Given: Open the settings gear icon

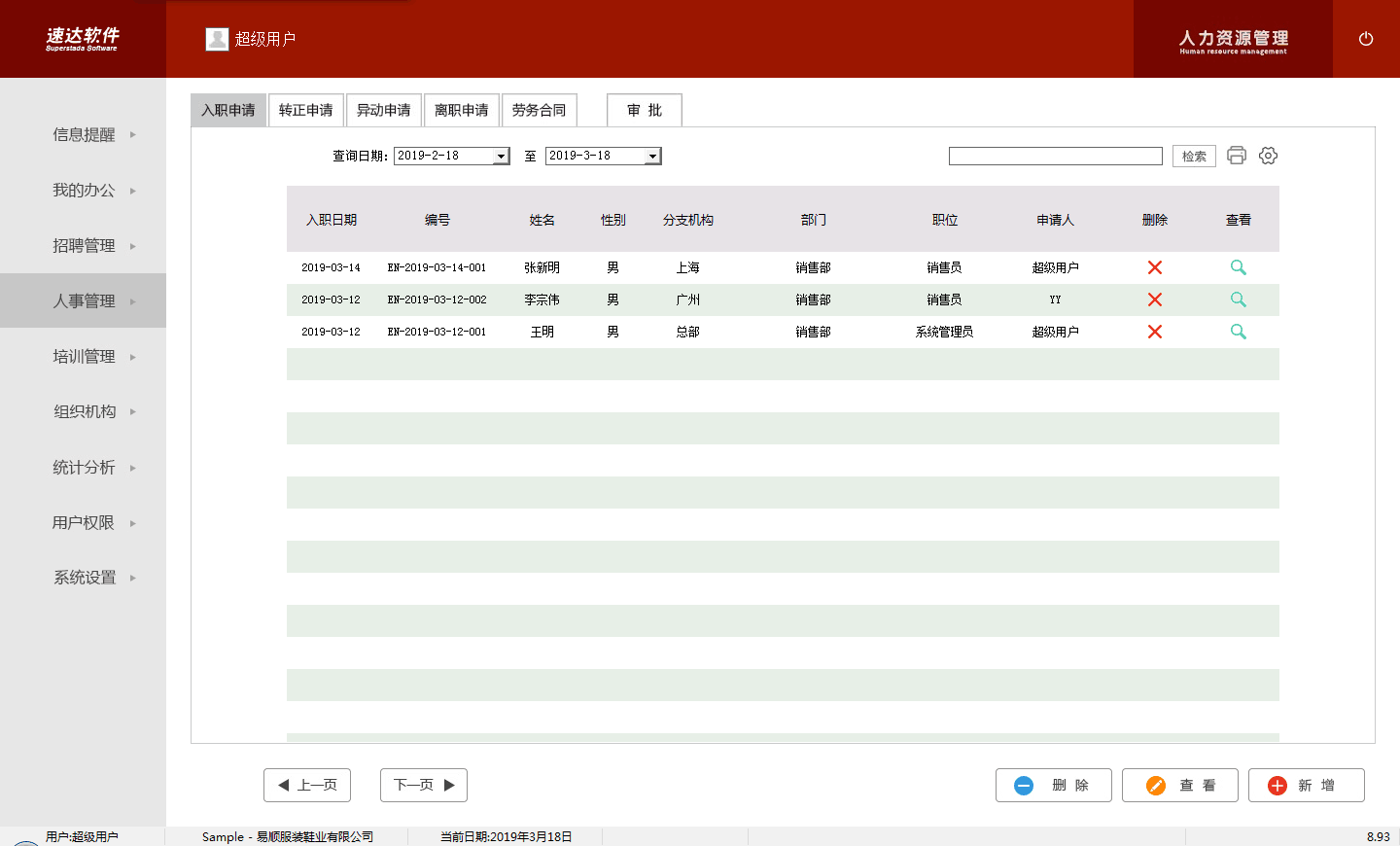Looking at the screenshot, I should coord(1268,156).
